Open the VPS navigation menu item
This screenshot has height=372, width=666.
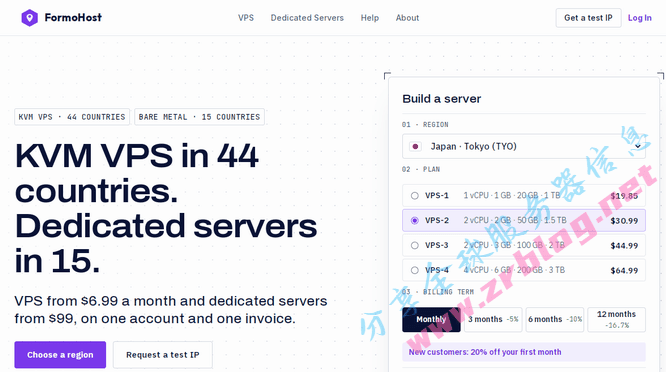click(x=246, y=18)
